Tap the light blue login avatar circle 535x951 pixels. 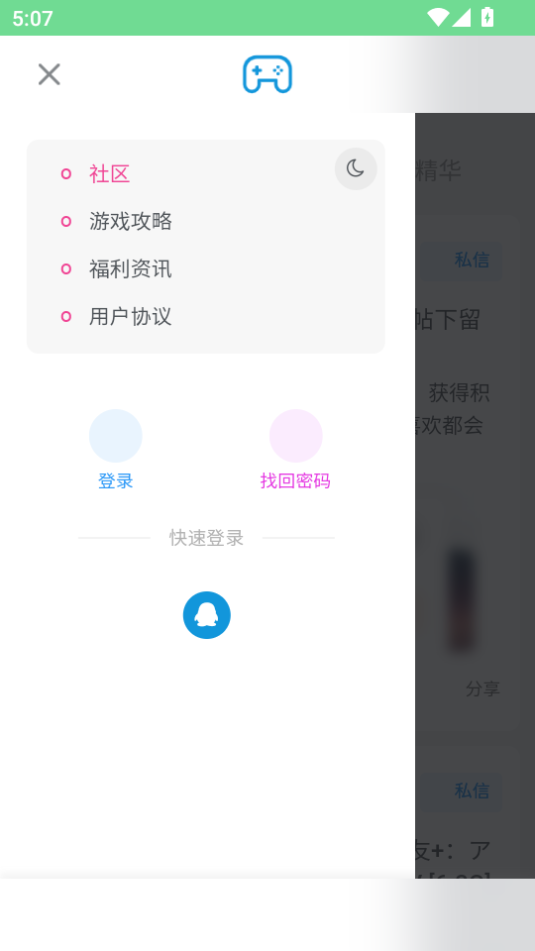point(116,436)
